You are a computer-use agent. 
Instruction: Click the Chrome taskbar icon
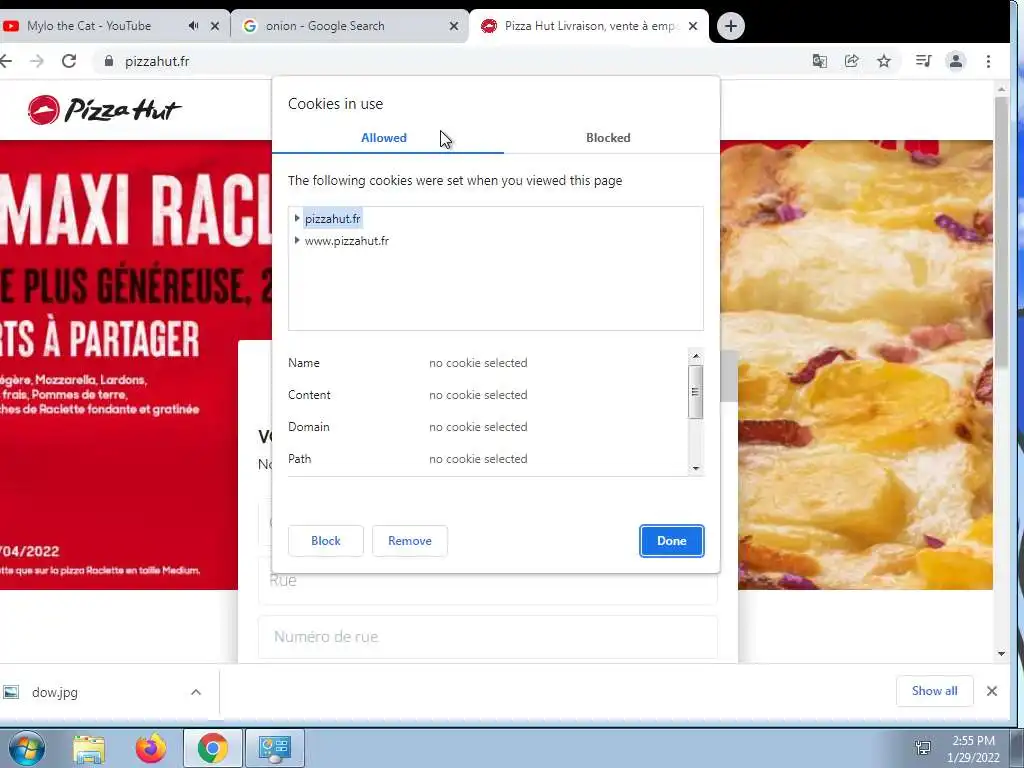tap(213, 748)
